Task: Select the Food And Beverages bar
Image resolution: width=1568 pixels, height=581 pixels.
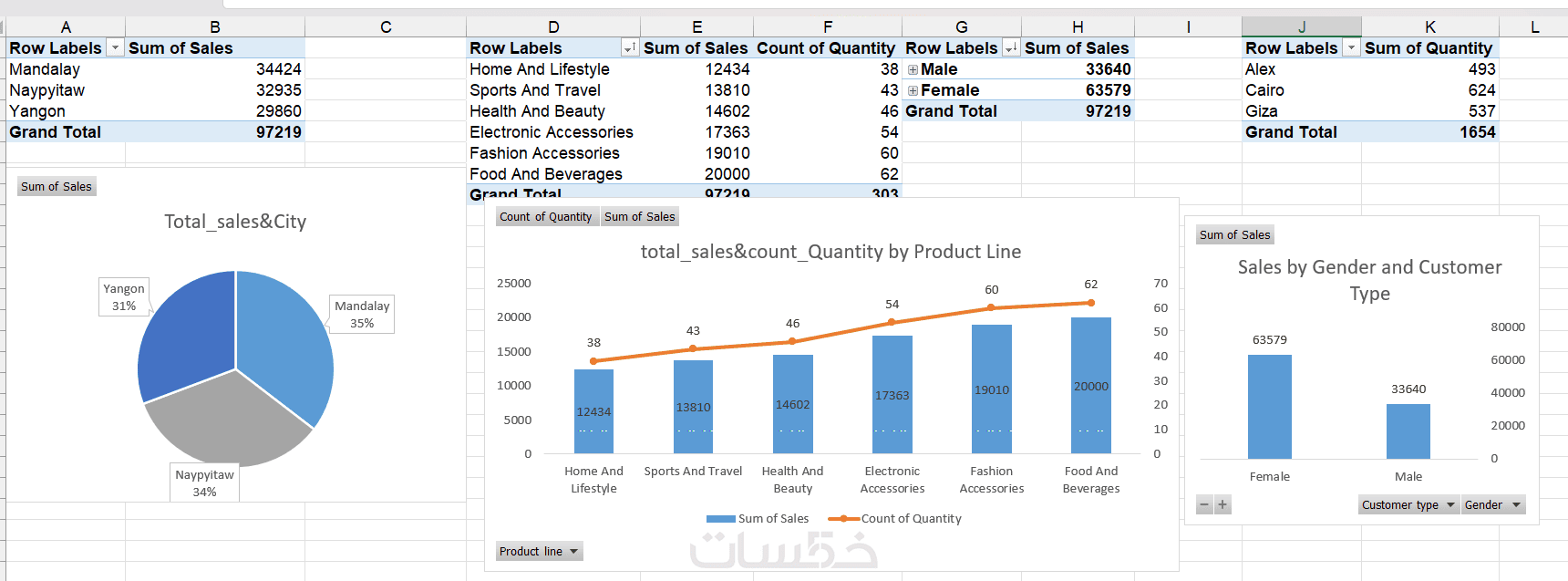Action: tap(1090, 385)
